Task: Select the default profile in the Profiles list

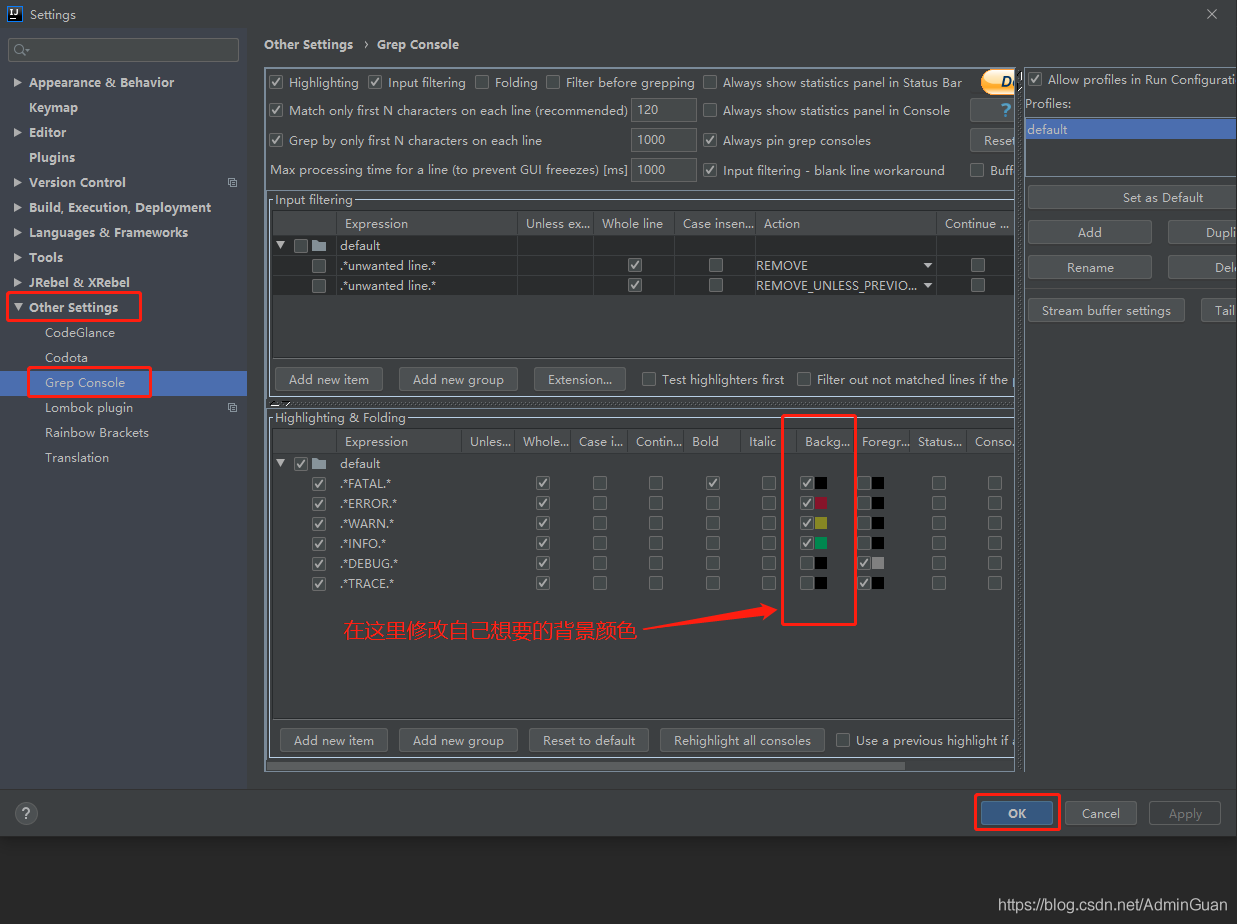Action: click(x=1131, y=129)
